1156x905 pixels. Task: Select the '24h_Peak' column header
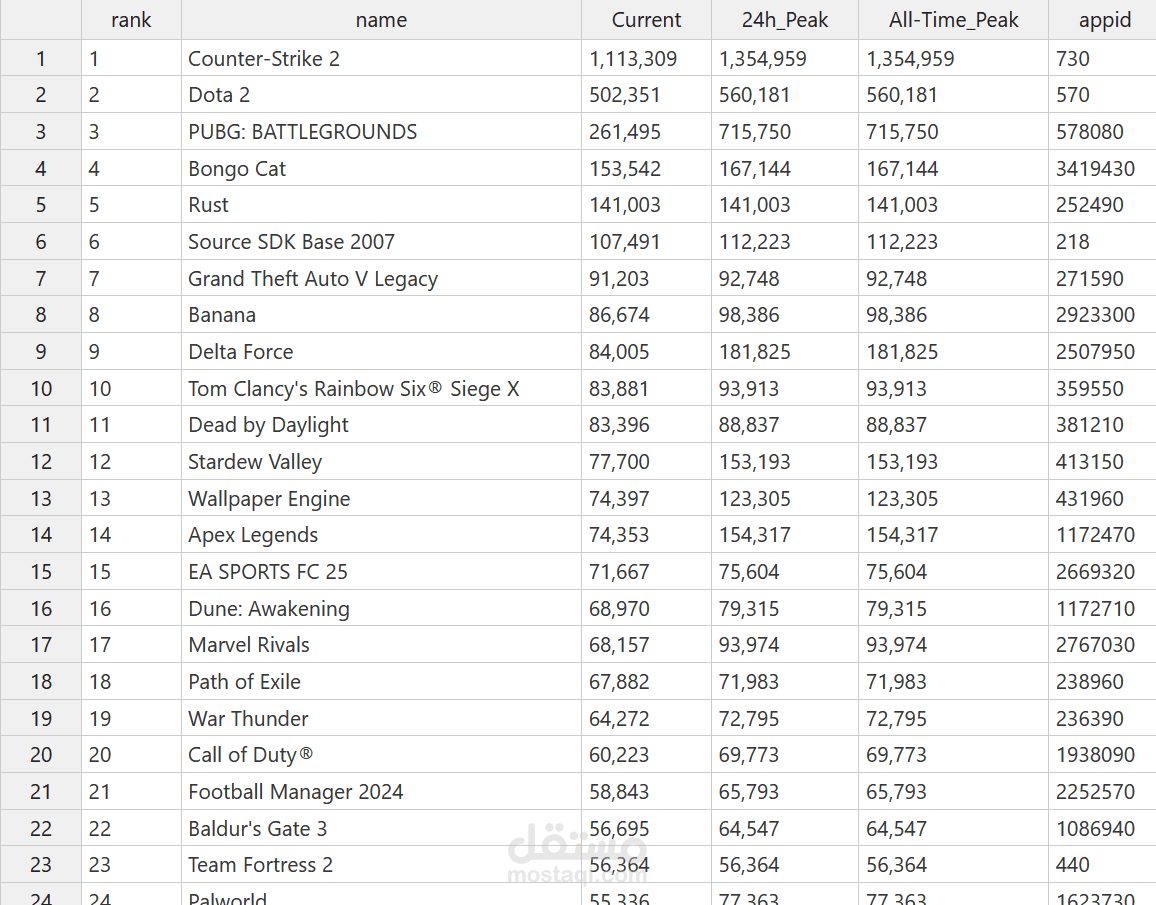pos(785,20)
